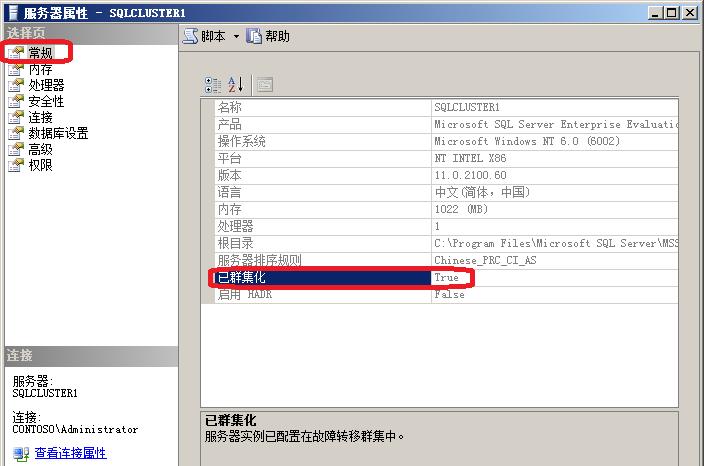Screen dimensions: 704x466
Task: Select the 已群集化 property row
Action: point(322,277)
